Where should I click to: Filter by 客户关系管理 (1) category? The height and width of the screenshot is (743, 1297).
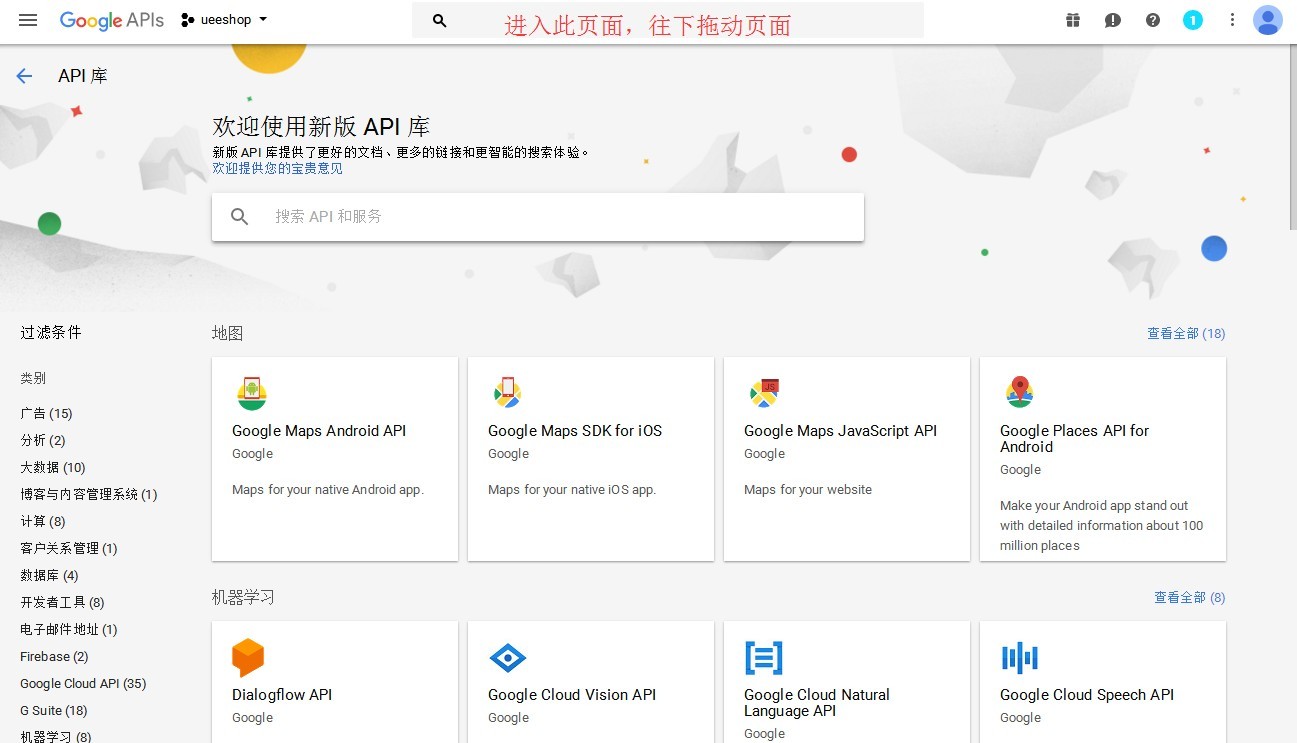coord(69,548)
